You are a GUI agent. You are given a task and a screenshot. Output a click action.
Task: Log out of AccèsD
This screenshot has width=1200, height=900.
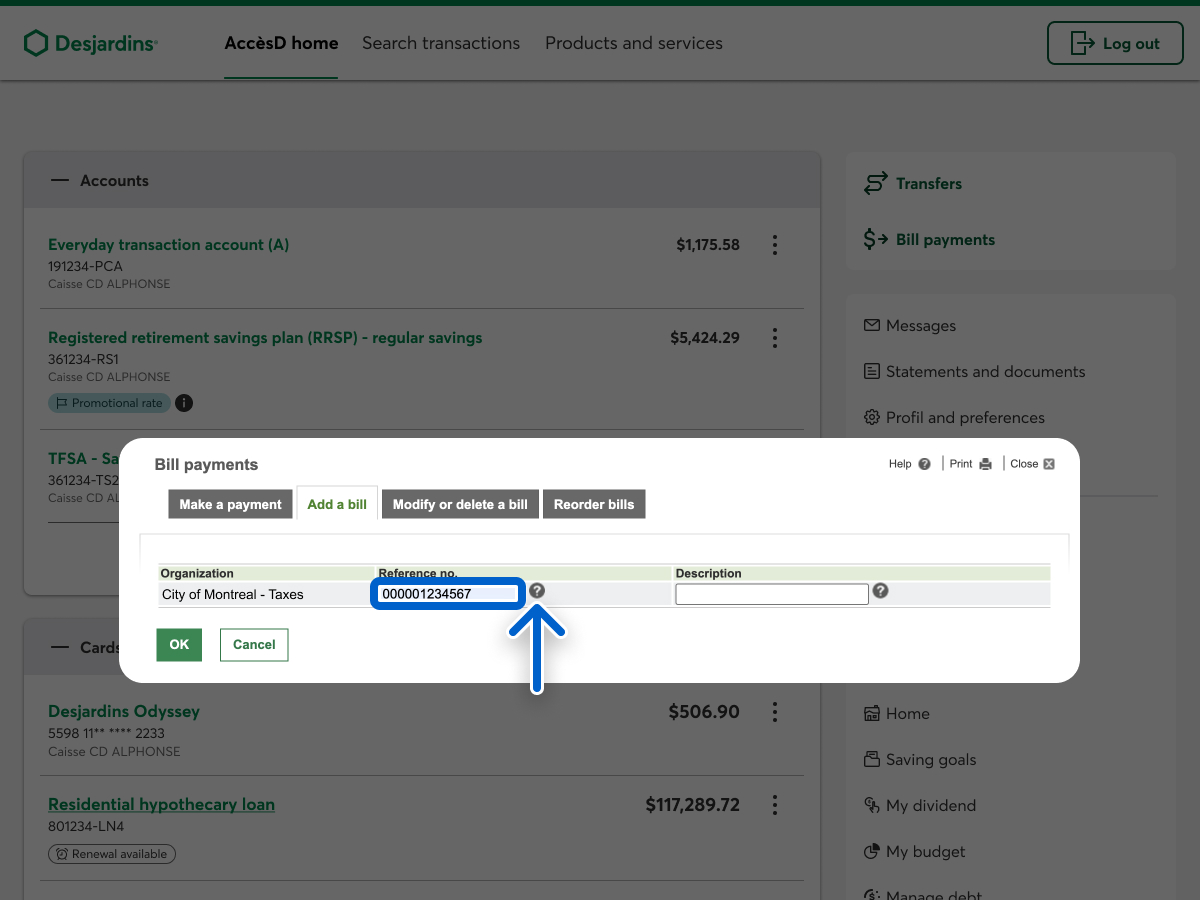(1115, 44)
